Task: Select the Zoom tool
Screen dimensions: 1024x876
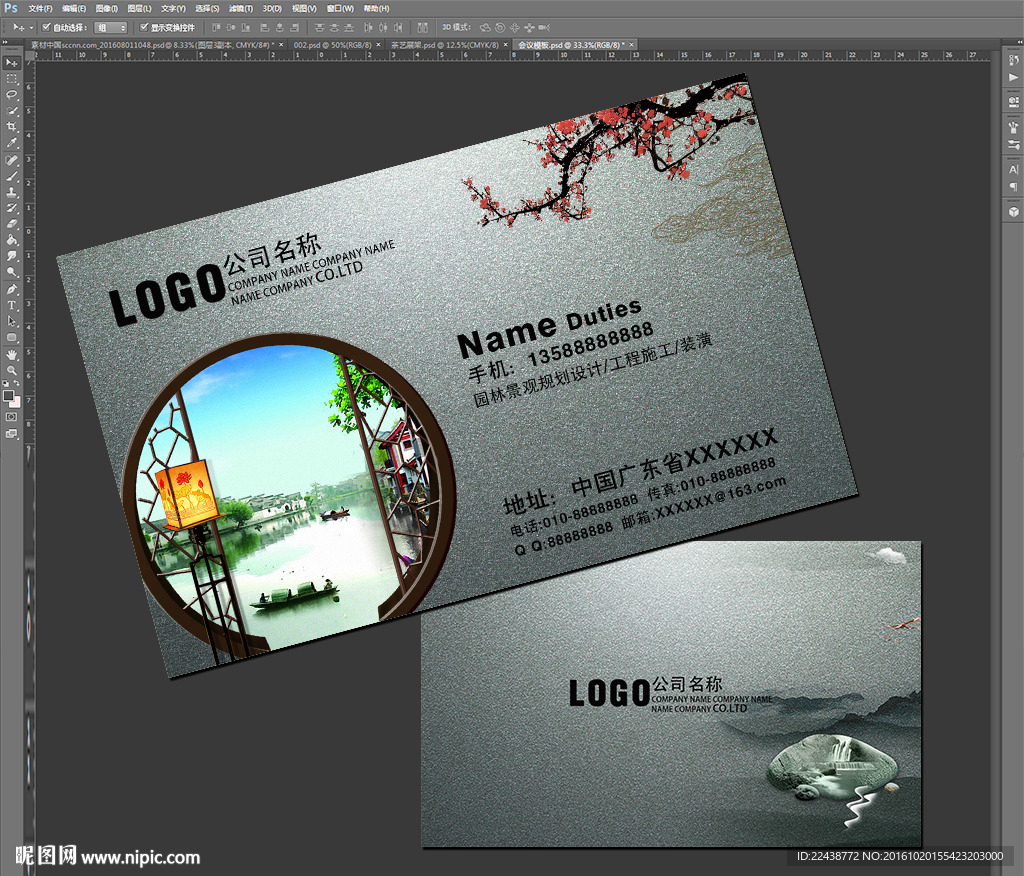Action: [x=11, y=370]
